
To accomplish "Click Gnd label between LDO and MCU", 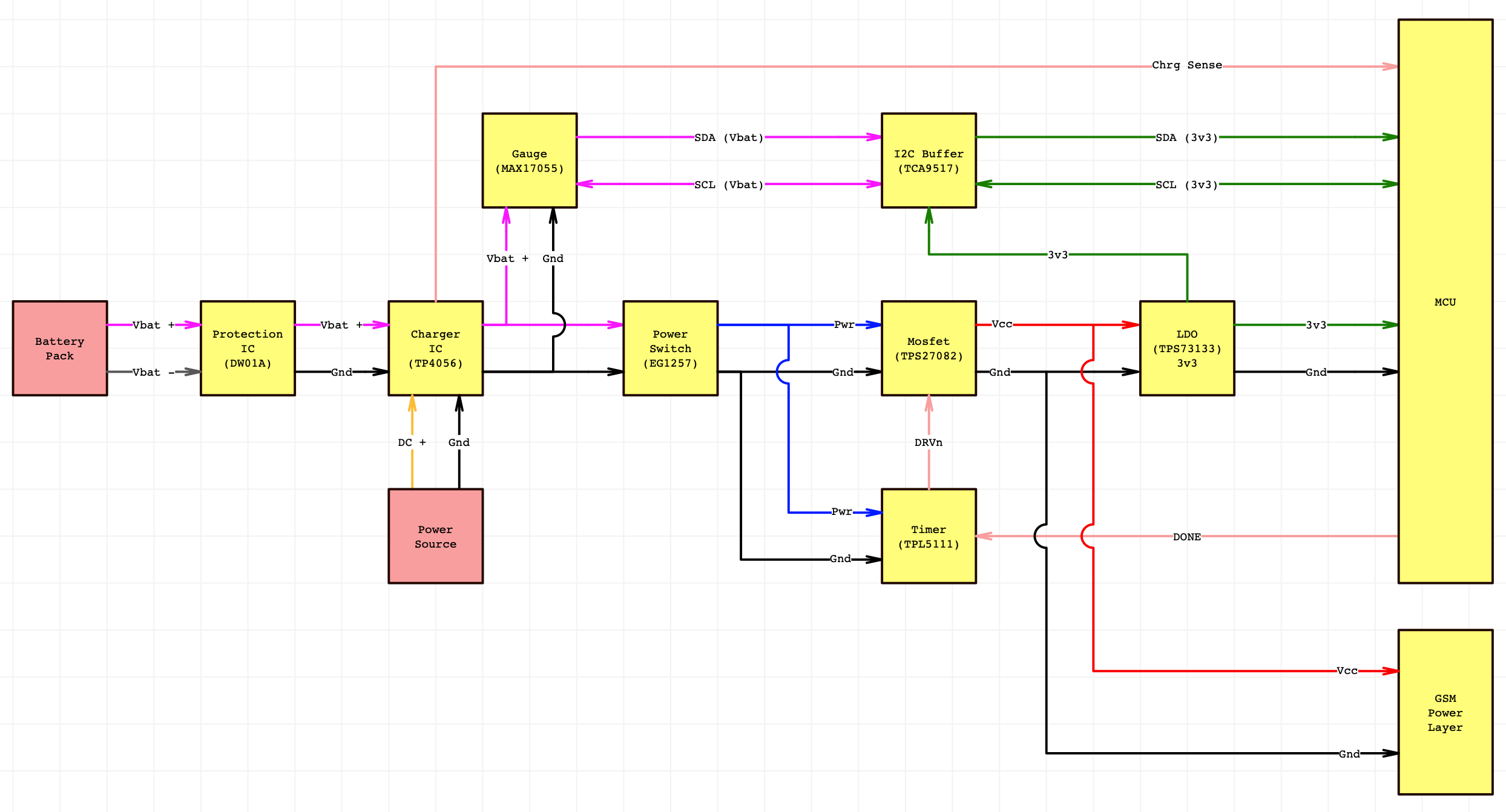I will [1316, 373].
